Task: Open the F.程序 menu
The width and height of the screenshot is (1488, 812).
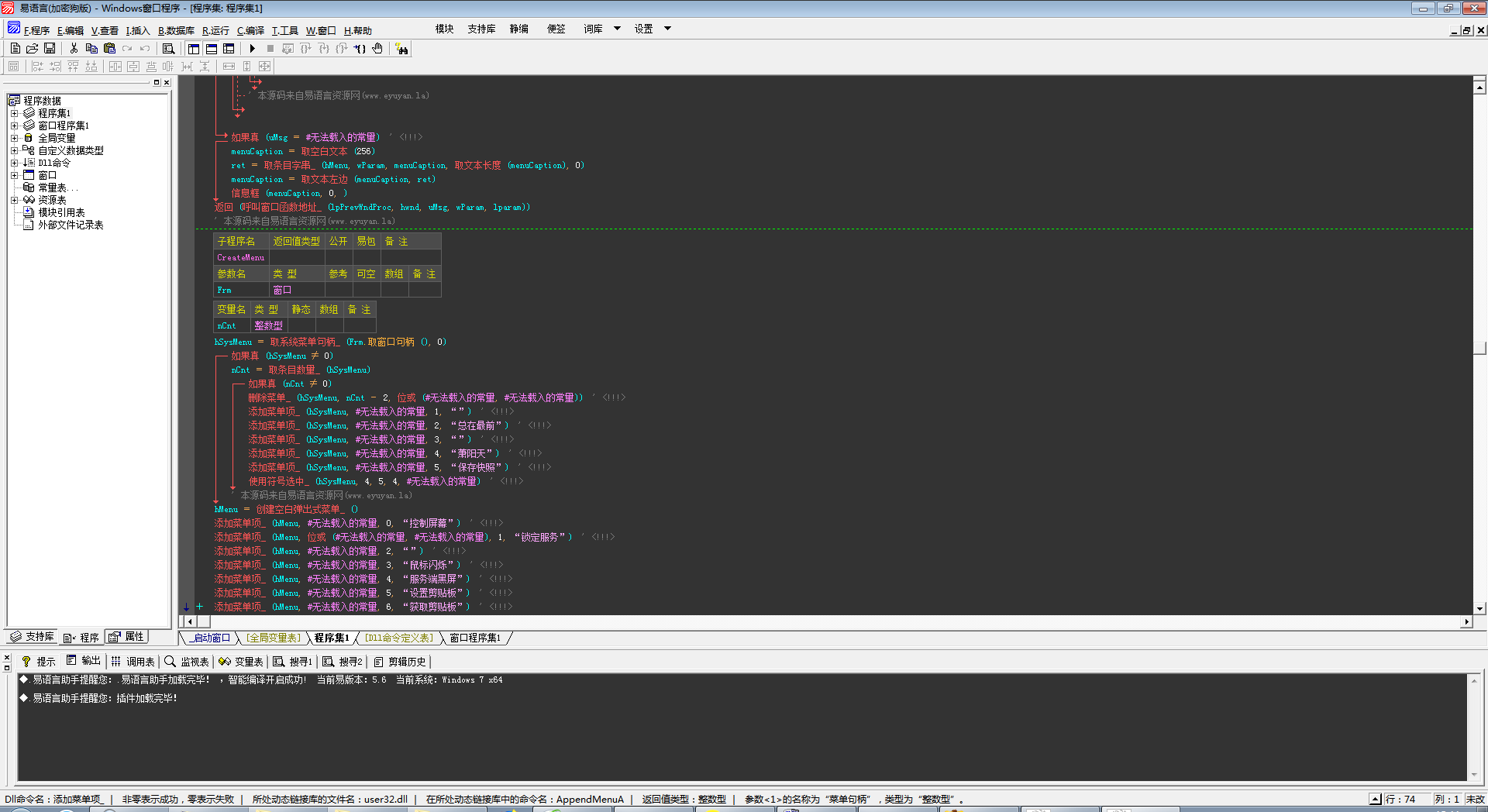Action: tap(36, 31)
